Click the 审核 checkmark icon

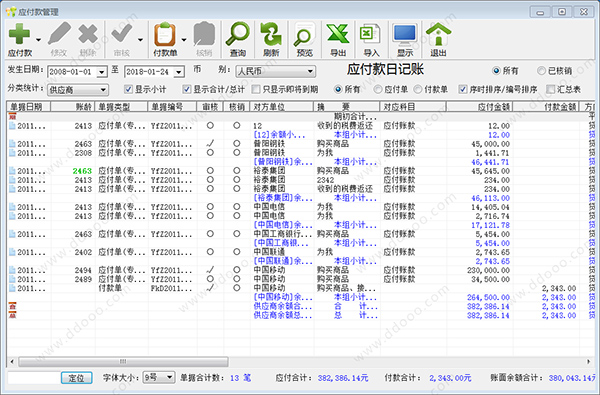(x=122, y=34)
